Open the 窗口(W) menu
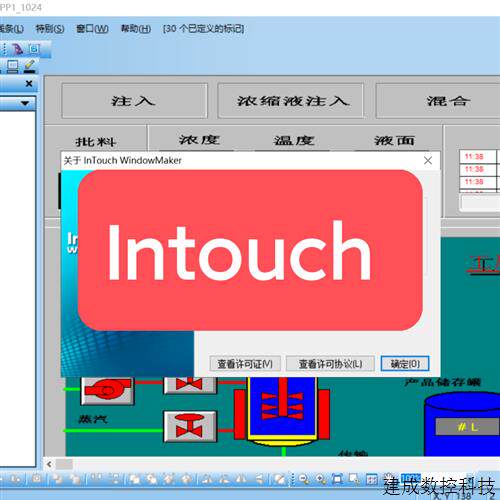500x500 pixels. [92, 29]
